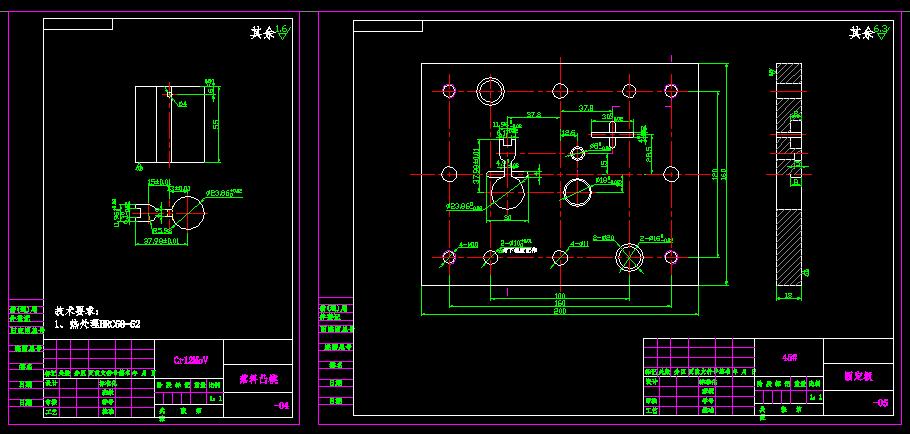Image resolution: width=910 pixels, height=434 pixels.
Task: Pick the large white circle in left sheet punch view
Action: click(x=189, y=213)
